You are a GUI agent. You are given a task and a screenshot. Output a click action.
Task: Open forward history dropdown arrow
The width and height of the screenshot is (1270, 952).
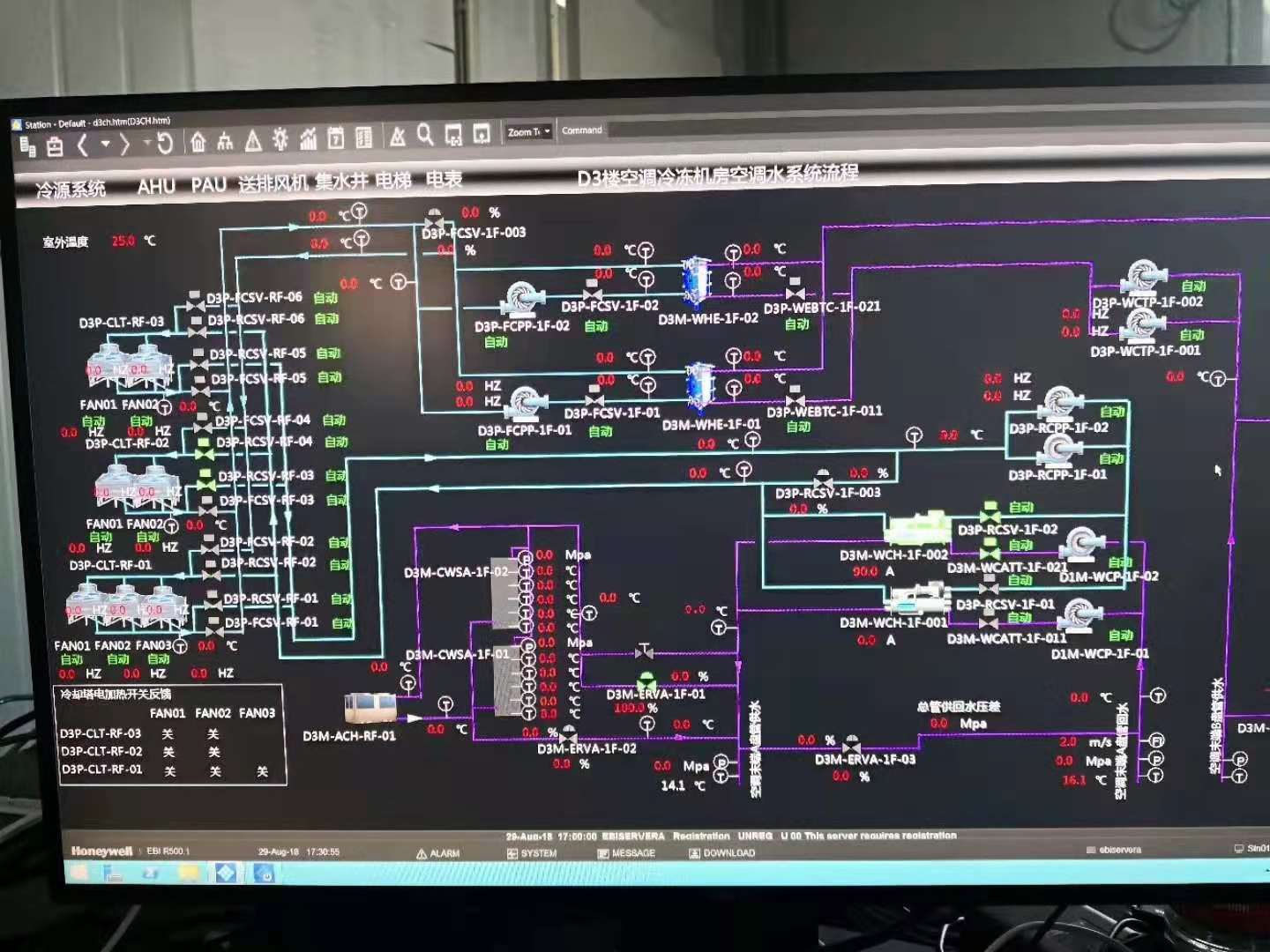(x=146, y=143)
